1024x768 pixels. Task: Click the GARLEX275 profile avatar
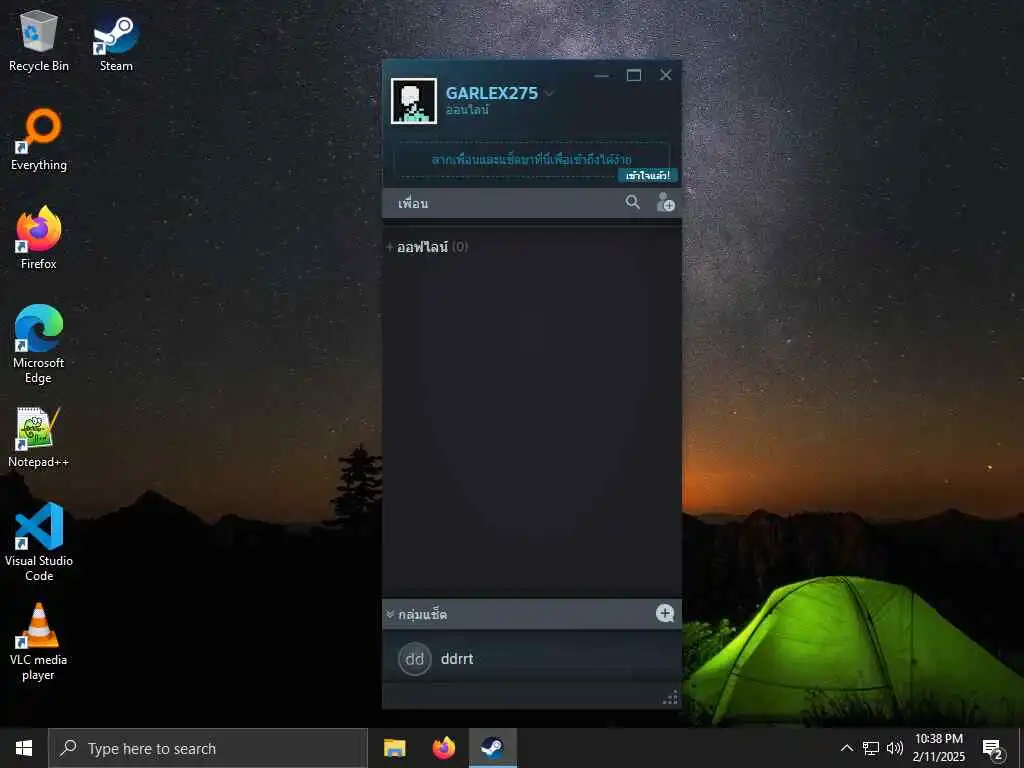(413, 101)
